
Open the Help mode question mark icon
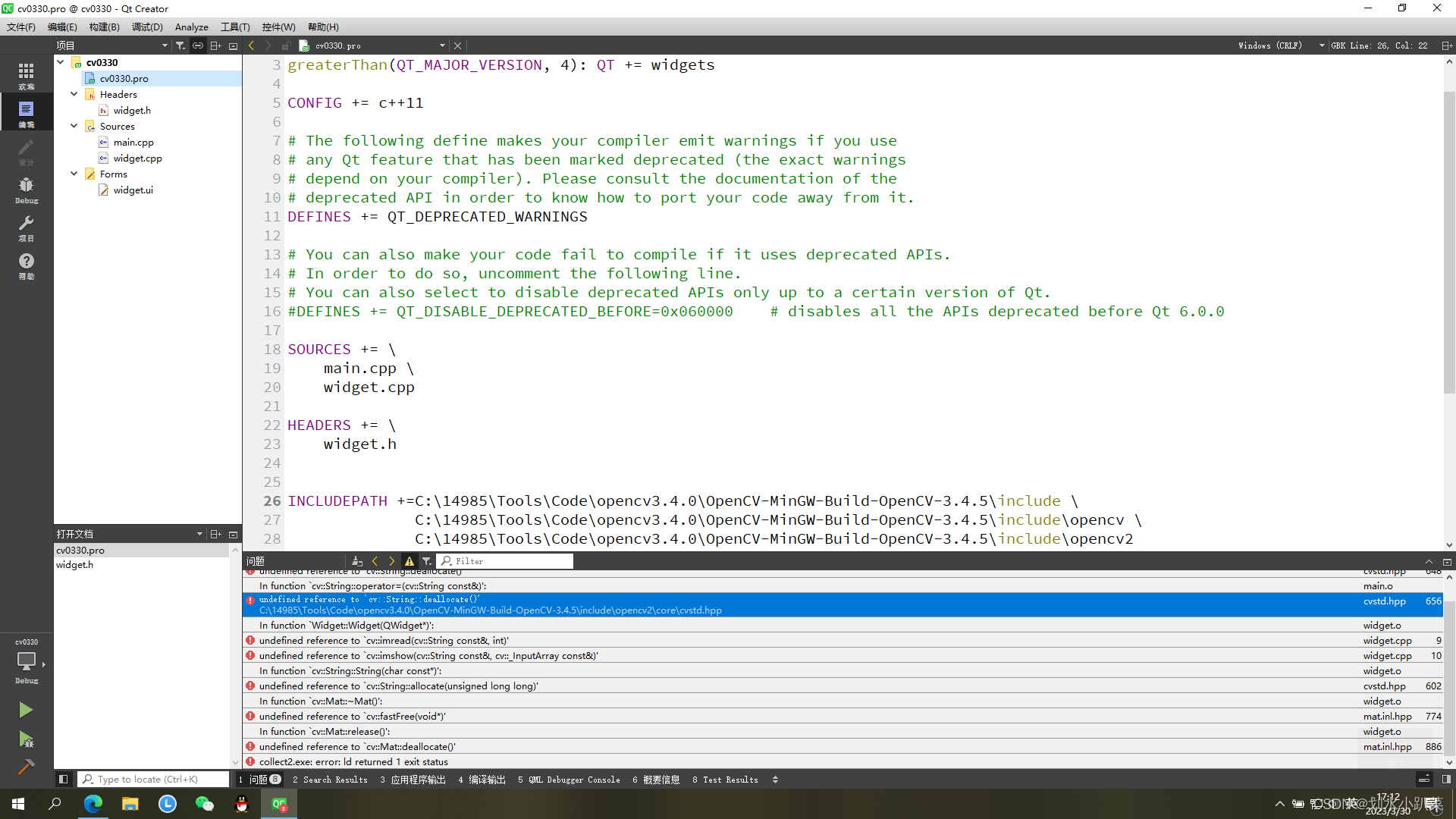pyautogui.click(x=26, y=265)
